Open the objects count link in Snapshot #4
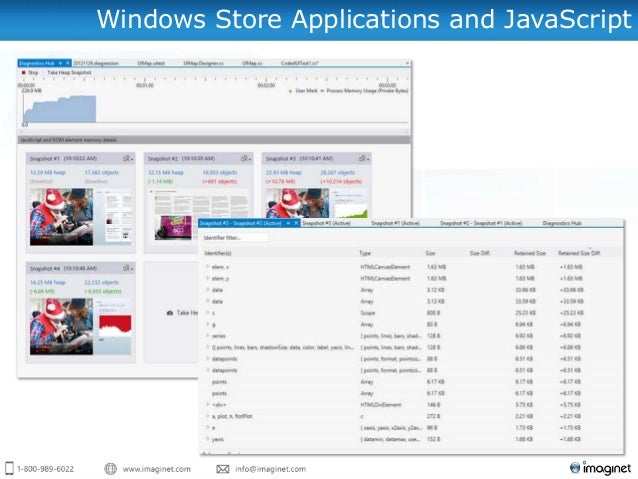This screenshot has height=479, width=638. [102, 282]
